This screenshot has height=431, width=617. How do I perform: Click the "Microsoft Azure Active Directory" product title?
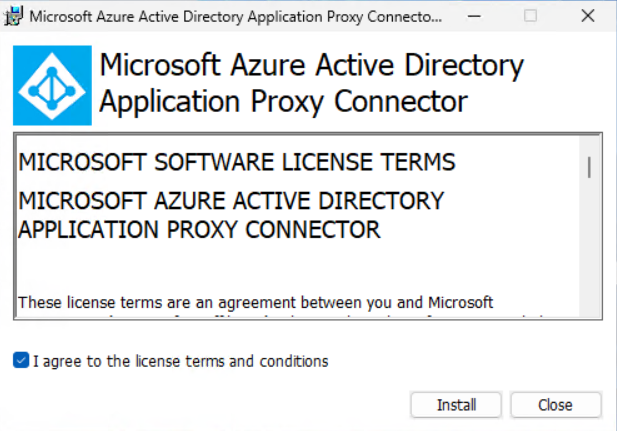312,65
